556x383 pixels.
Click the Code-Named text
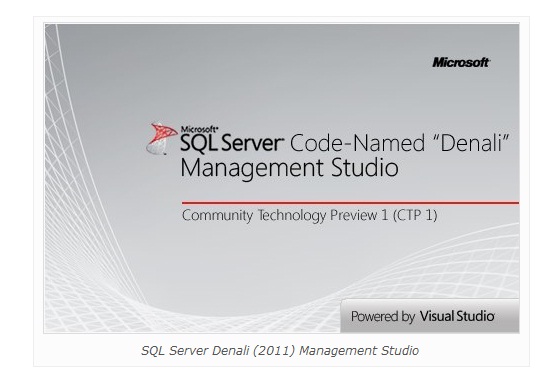pos(357,143)
